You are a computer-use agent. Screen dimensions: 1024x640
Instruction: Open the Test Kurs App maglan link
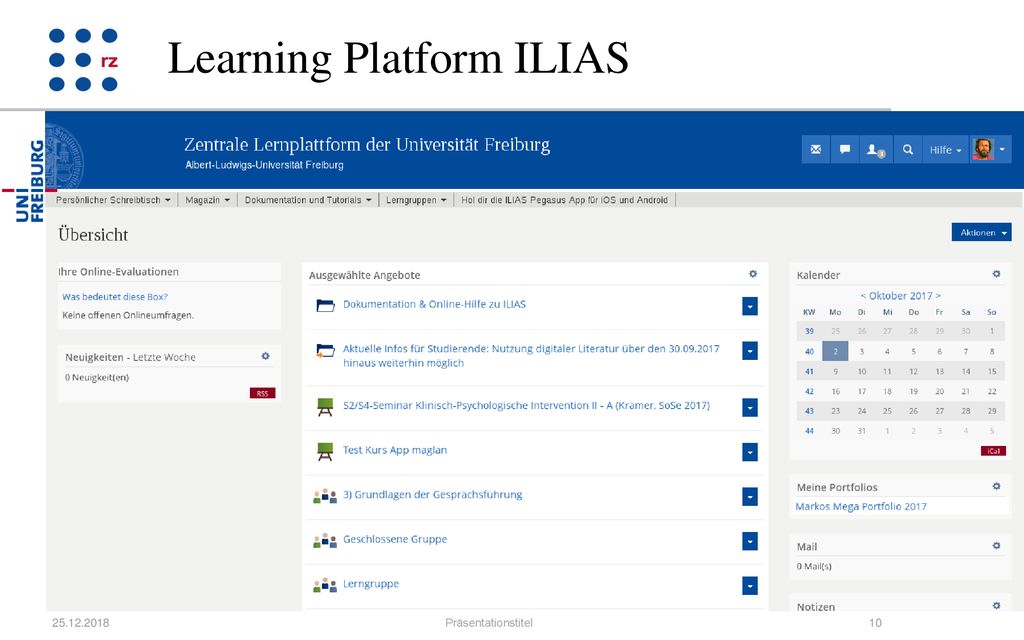point(395,450)
